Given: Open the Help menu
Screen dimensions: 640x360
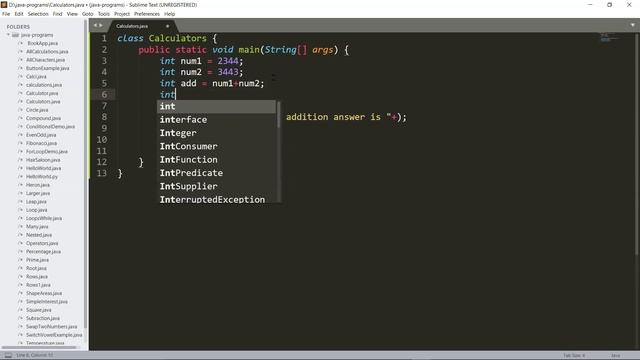Looking at the screenshot, I should pyautogui.click(x=169, y=14).
